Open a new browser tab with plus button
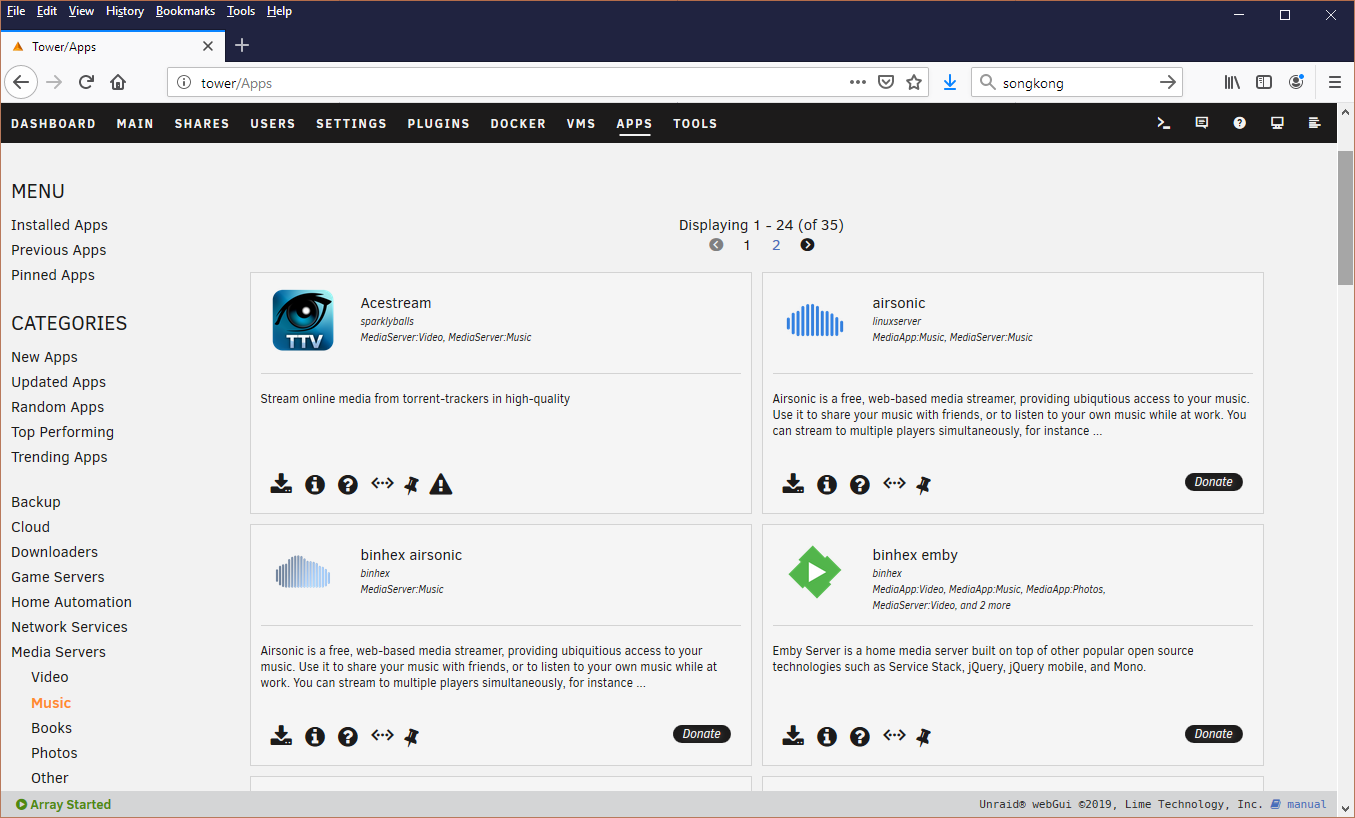The image size is (1355, 818). point(242,45)
